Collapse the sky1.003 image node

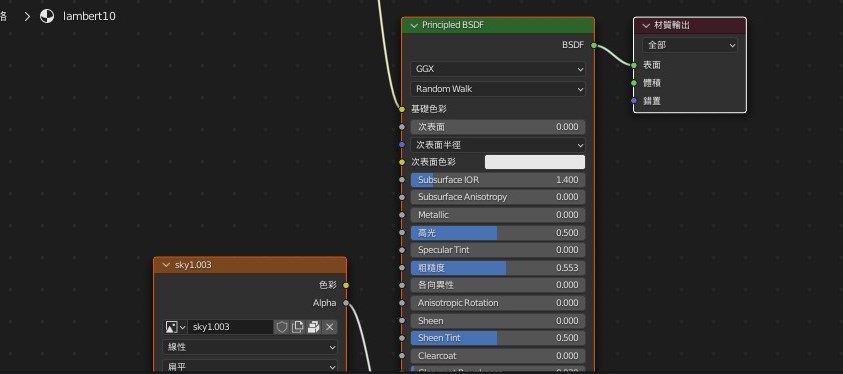click(166, 265)
